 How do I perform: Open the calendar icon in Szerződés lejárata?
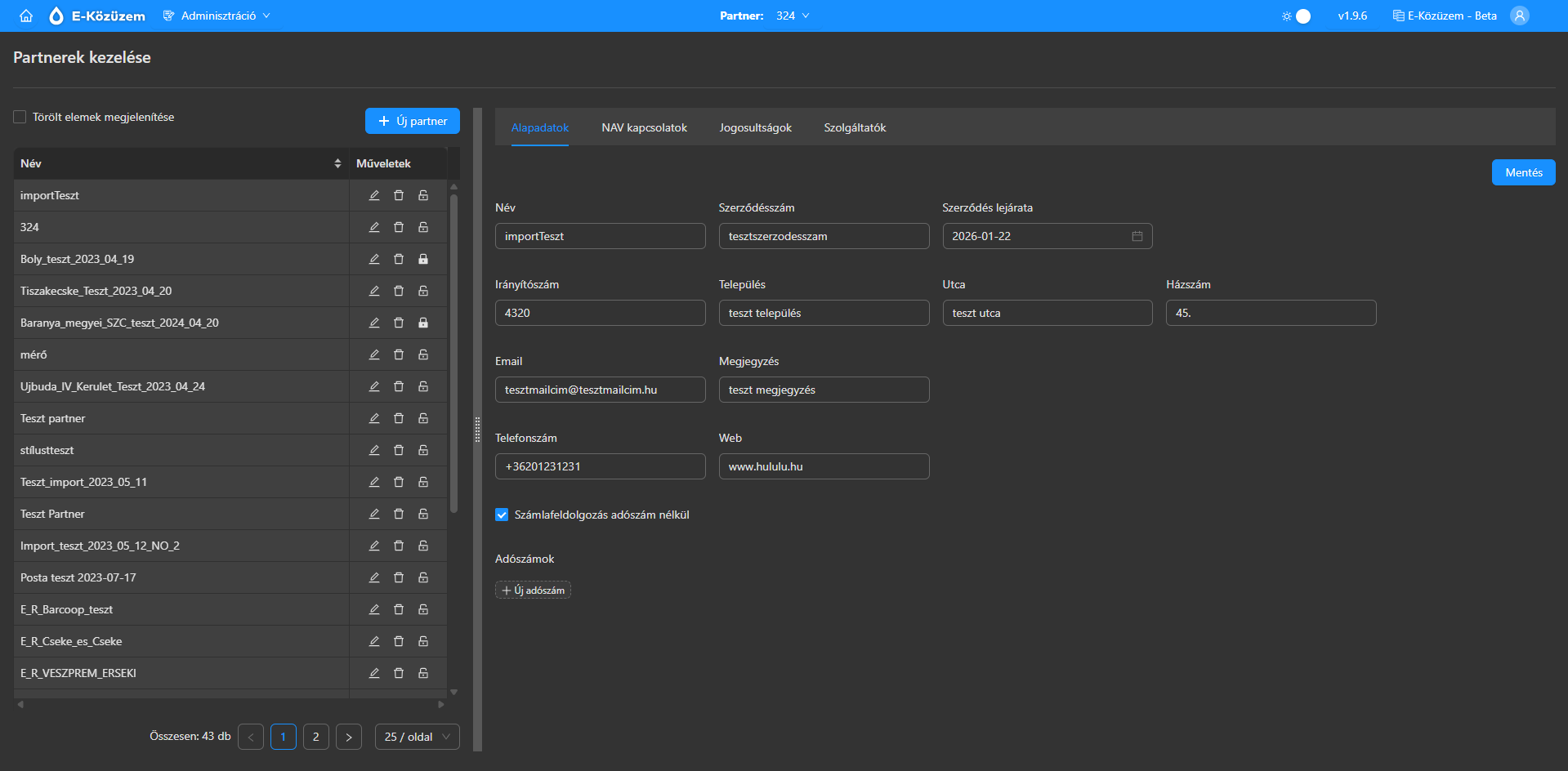click(1137, 236)
